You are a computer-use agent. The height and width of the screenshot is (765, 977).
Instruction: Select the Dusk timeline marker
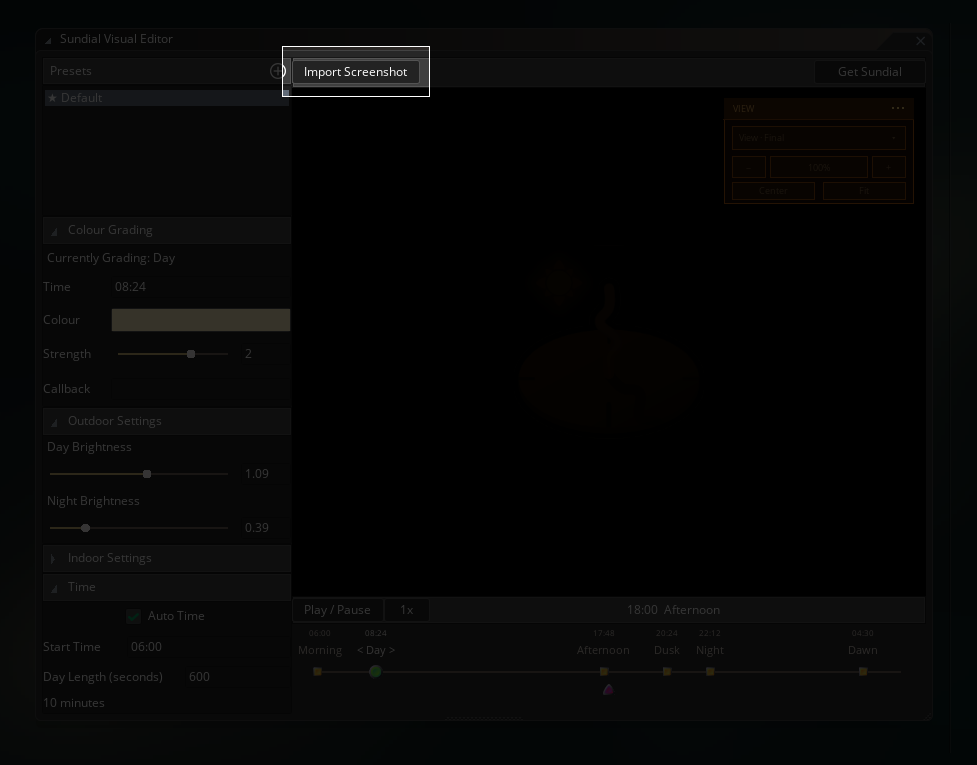pos(667,672)
